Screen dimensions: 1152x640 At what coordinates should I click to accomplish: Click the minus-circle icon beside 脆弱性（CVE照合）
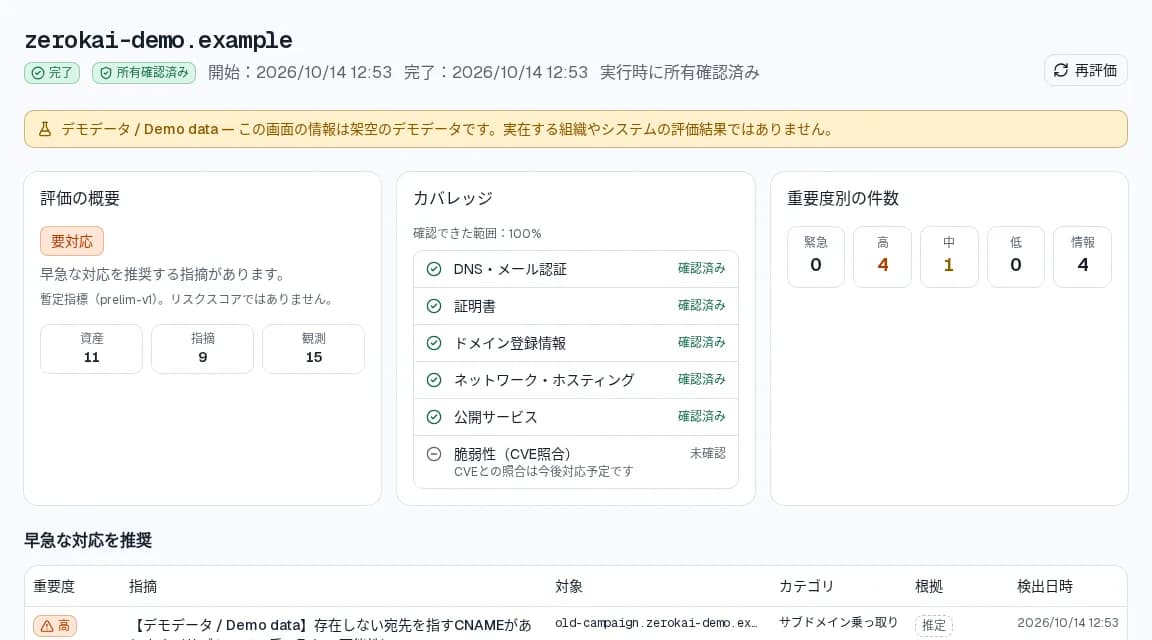[434, 454]
